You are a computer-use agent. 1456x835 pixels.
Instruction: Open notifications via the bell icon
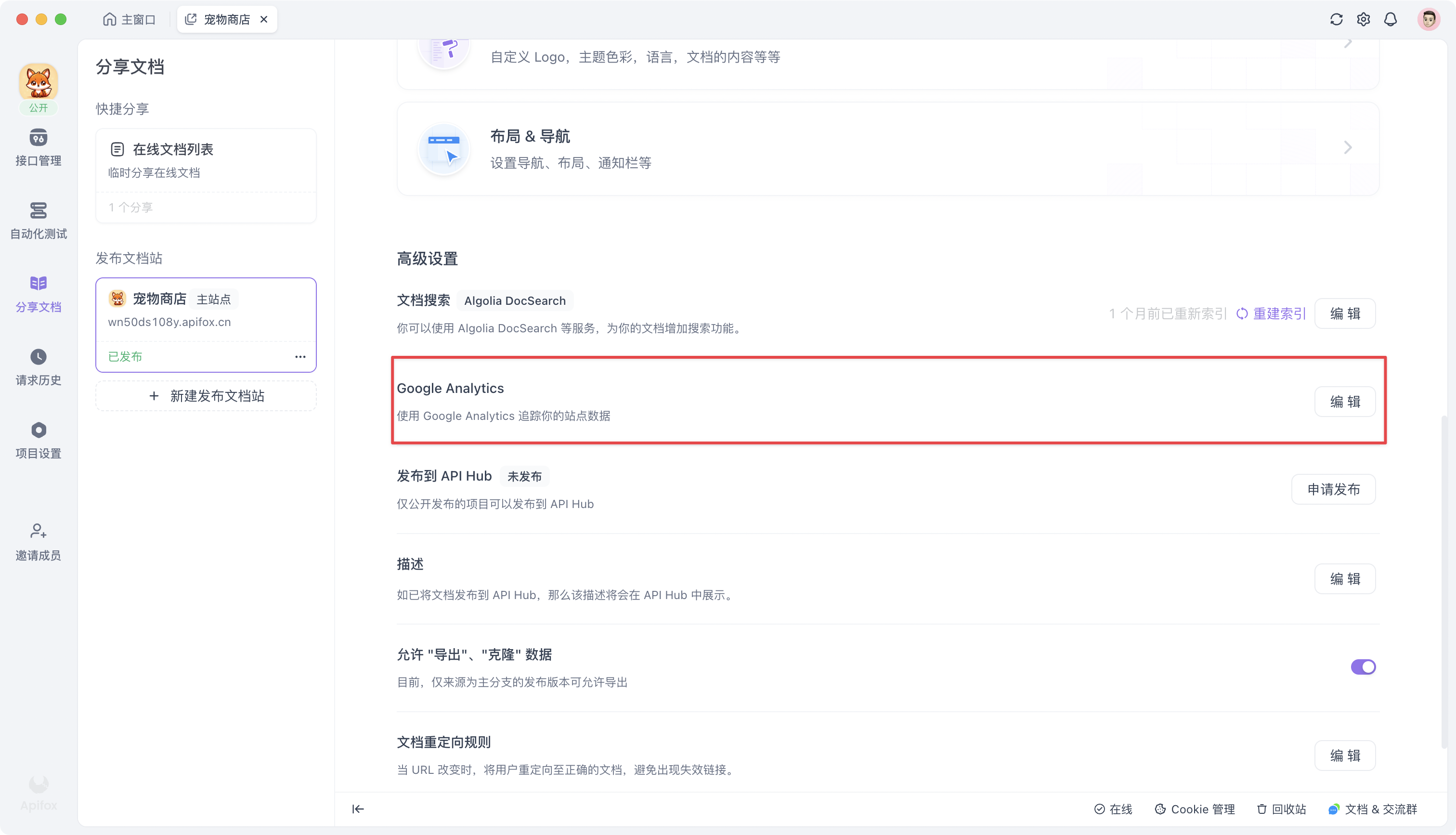1391,19
